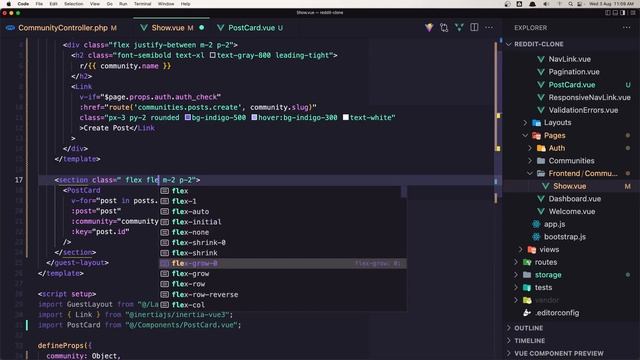Pick flex-1 suggestion
This screenshot has height=360, width=640.
(282, 201)
